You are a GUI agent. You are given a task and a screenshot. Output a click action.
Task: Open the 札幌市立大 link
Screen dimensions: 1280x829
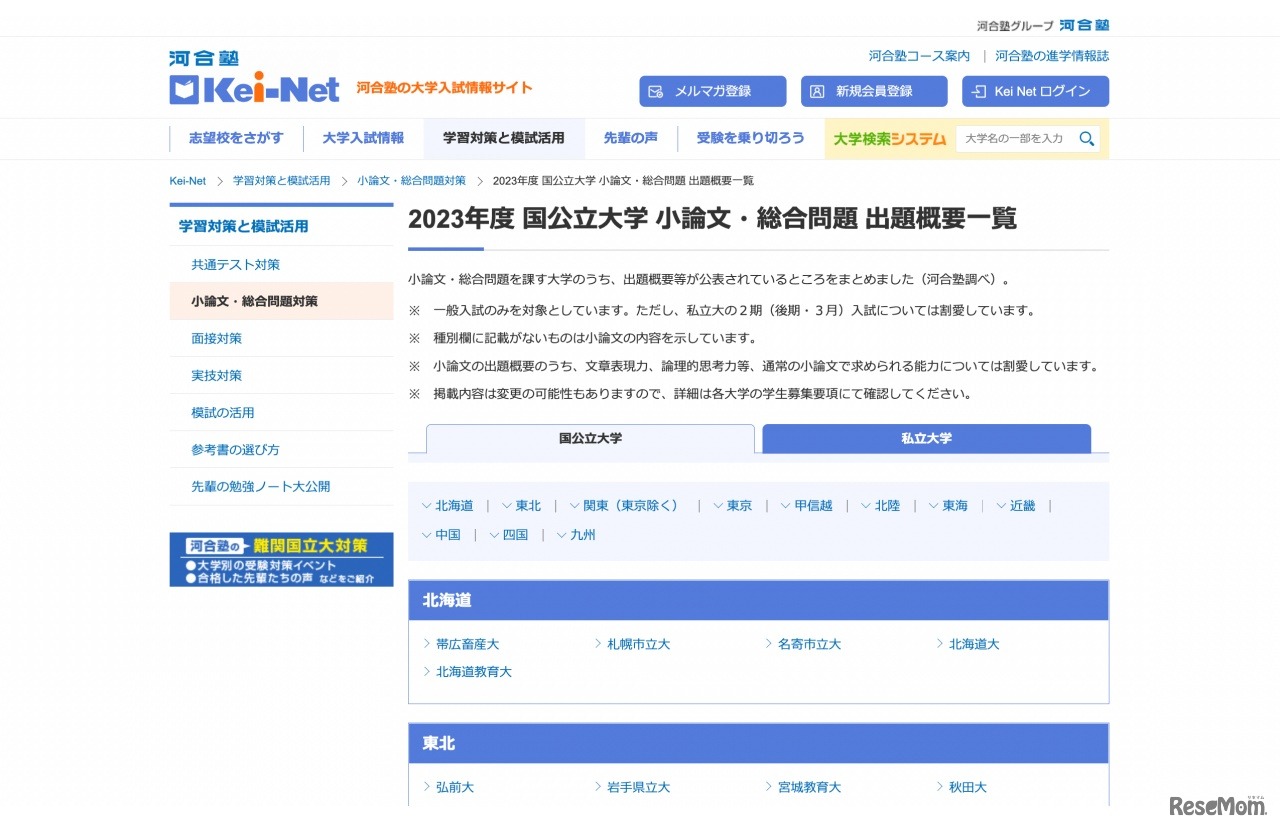(638, 644)
